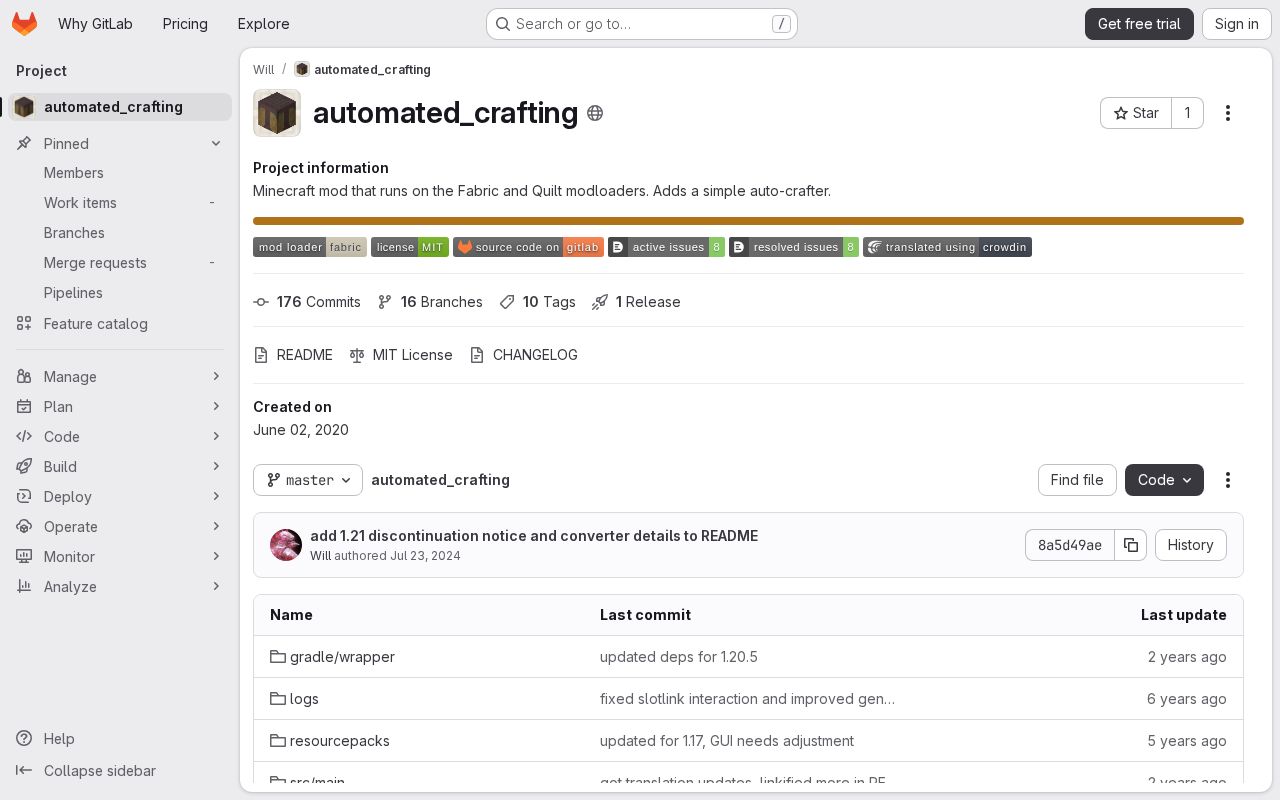Open the Pricing link in top bar

click(185, 24)
